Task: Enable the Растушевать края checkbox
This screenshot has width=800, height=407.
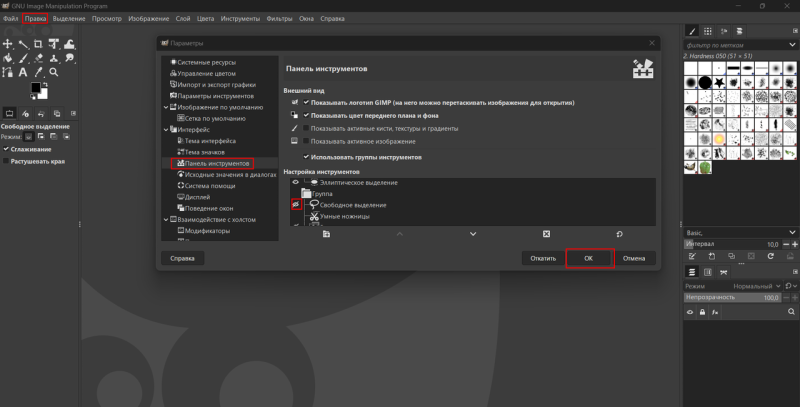Action: tap(6, 161)
